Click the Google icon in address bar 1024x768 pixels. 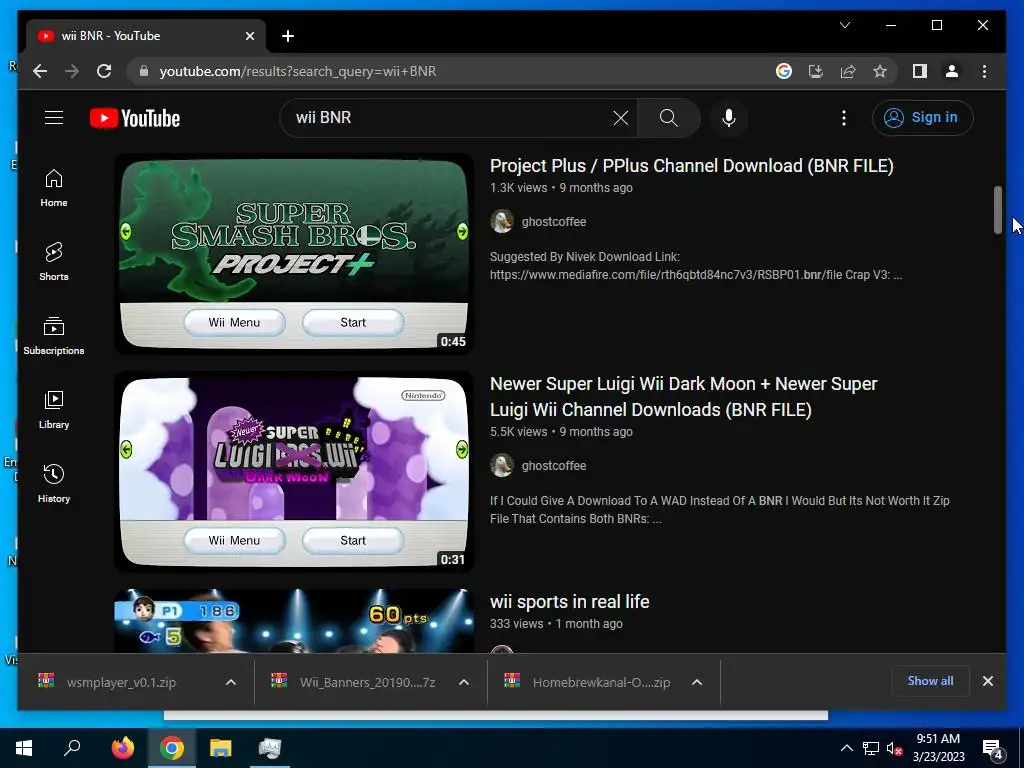[x=784, y=71]
